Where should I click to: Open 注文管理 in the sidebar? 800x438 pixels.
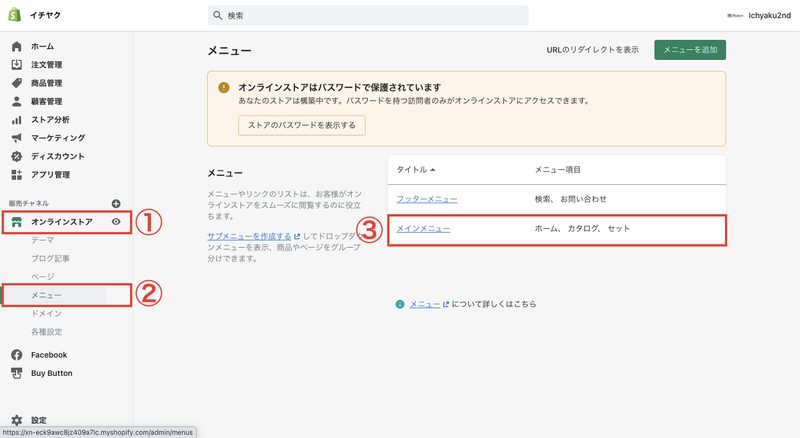click(46, 65)
